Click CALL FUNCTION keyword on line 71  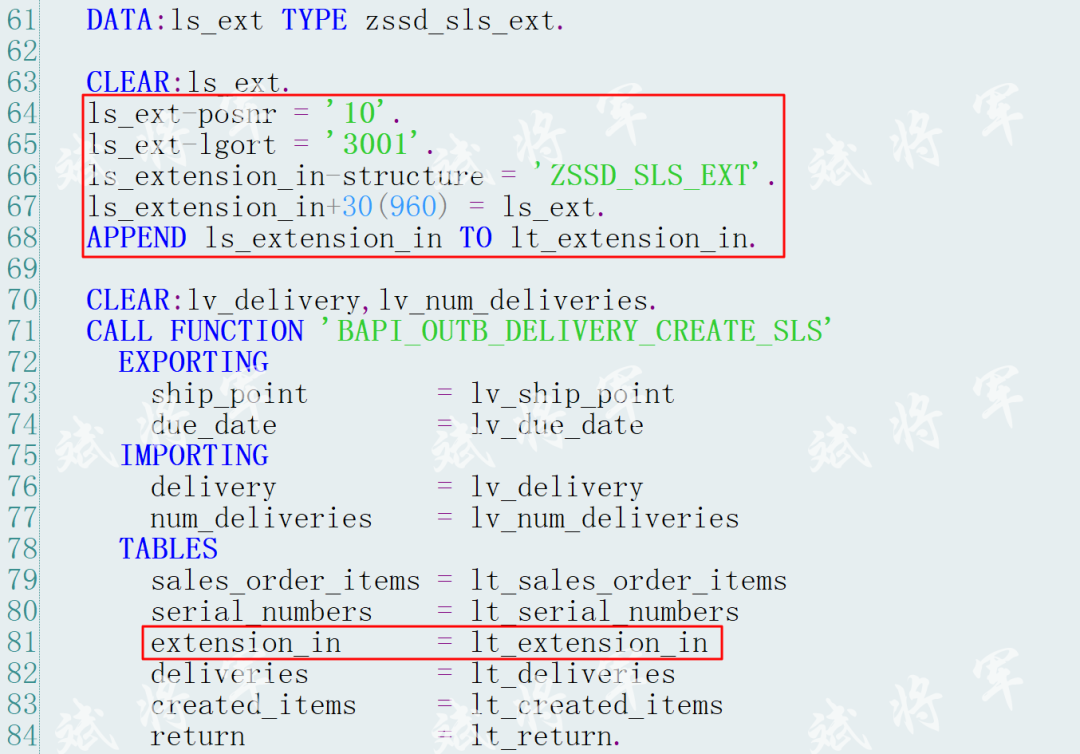click(195, 331)
